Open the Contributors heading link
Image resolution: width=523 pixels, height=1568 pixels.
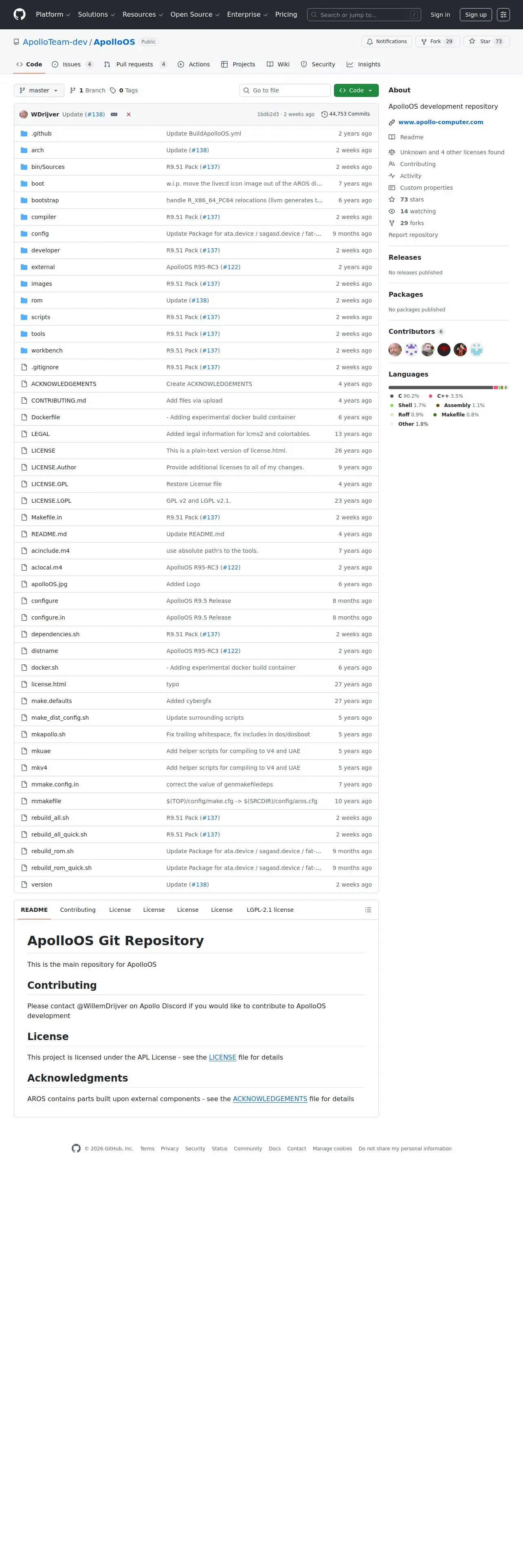click(417, 332)
